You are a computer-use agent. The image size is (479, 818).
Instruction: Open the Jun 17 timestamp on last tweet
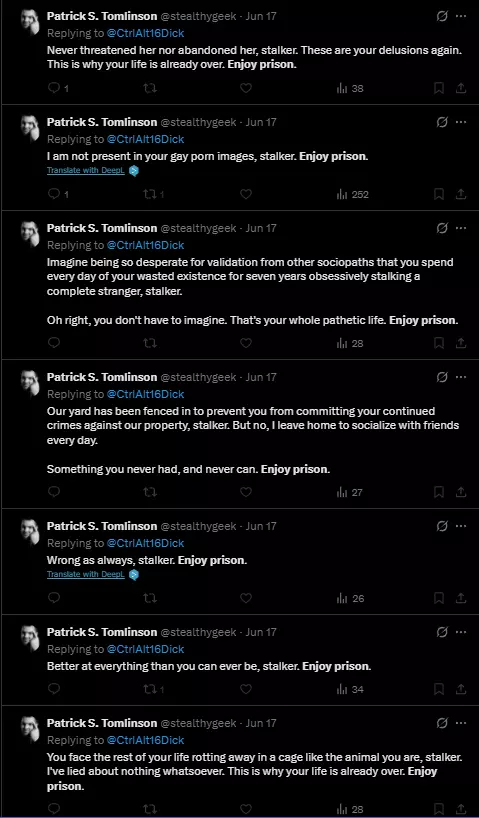tap(261, 723)
